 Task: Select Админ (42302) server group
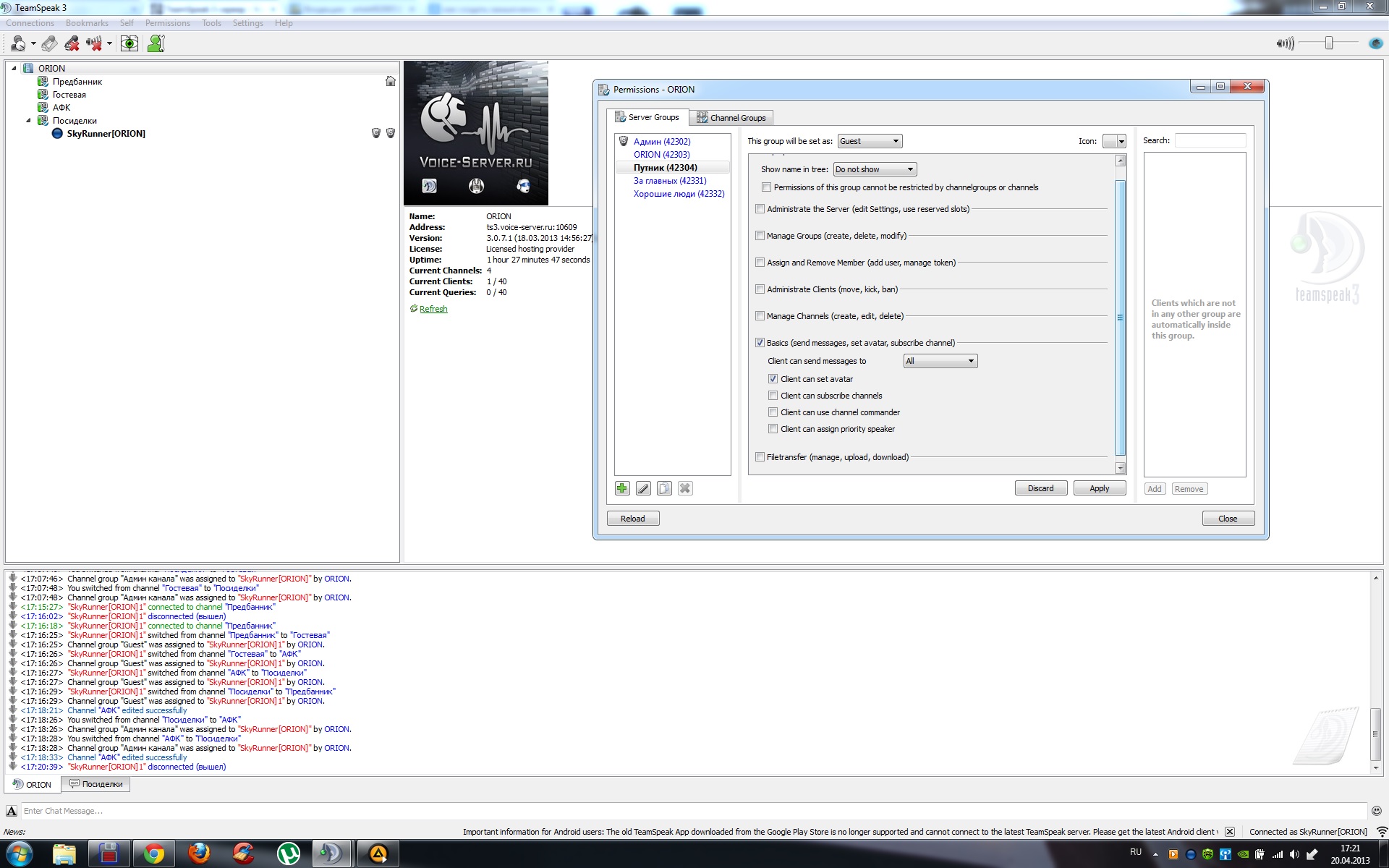pos(662,142)
